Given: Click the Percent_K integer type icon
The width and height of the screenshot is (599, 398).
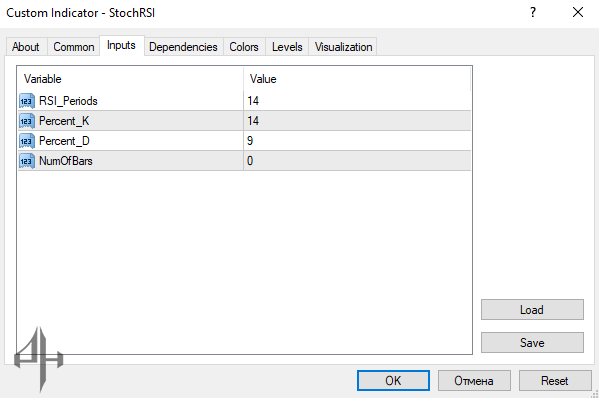Looking at the screenshot, I should tap(27, 121).
